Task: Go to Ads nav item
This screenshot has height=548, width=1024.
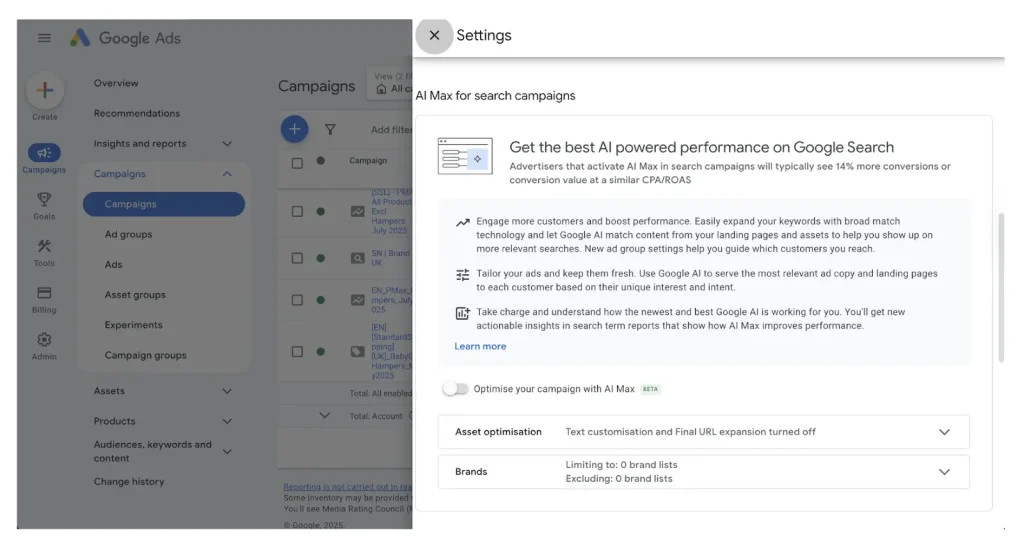Action: [114, 265]
